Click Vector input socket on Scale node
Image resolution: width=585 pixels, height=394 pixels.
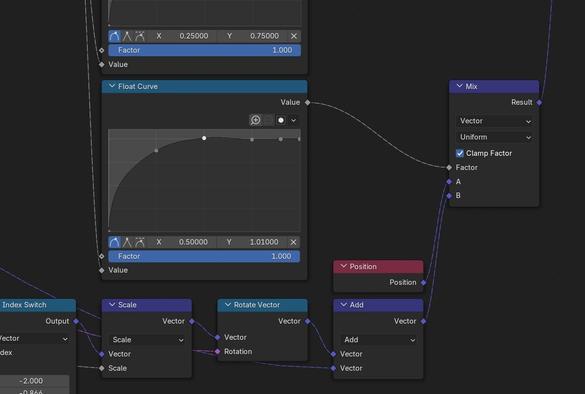[102, 354]
